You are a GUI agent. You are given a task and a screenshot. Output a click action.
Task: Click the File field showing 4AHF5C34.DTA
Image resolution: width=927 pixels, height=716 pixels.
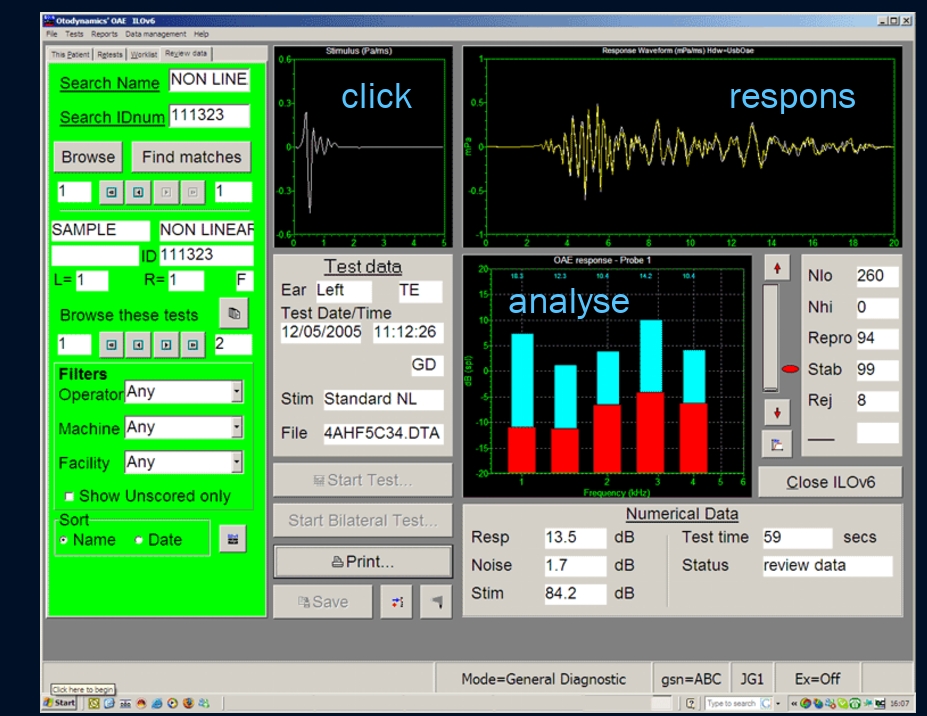[383, 433]
